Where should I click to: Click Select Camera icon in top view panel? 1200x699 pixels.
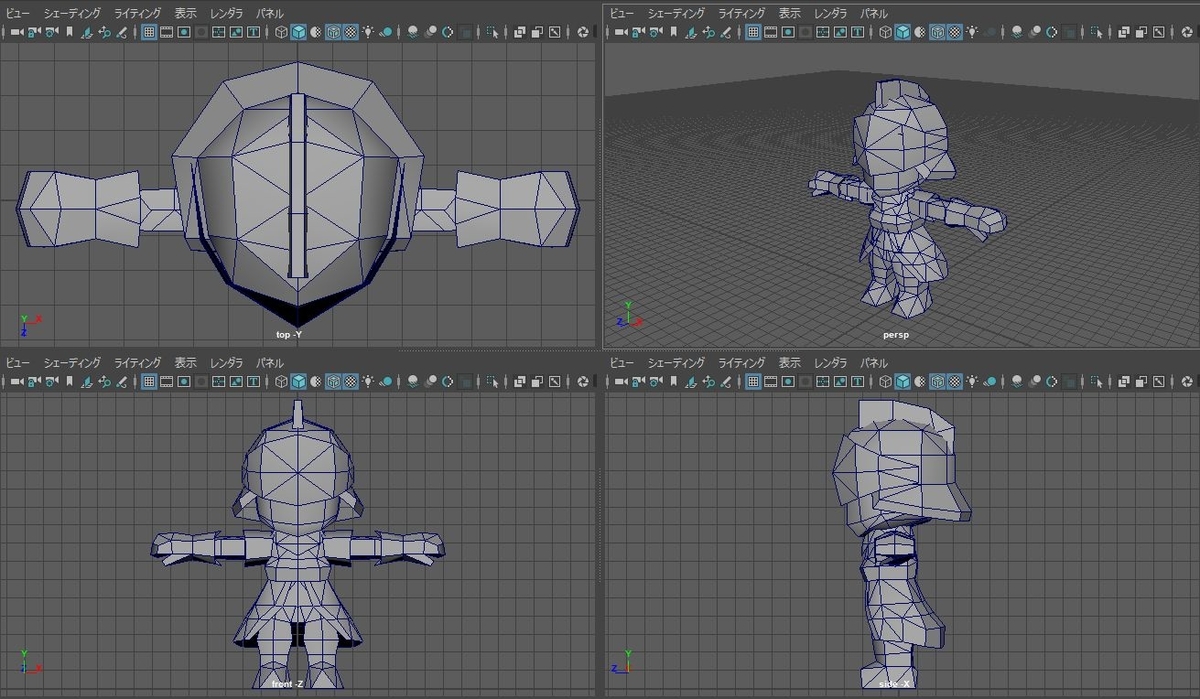click(17, 32)
